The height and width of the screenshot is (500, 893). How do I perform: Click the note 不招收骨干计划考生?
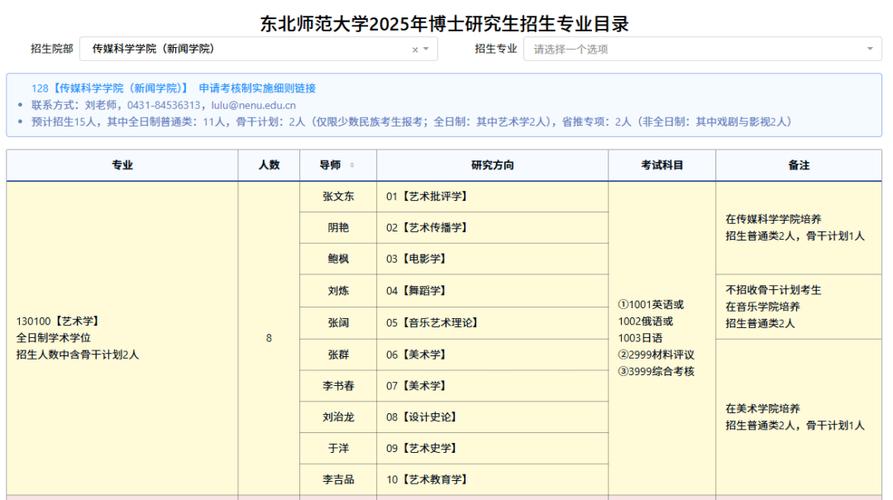tap(773, 290)
